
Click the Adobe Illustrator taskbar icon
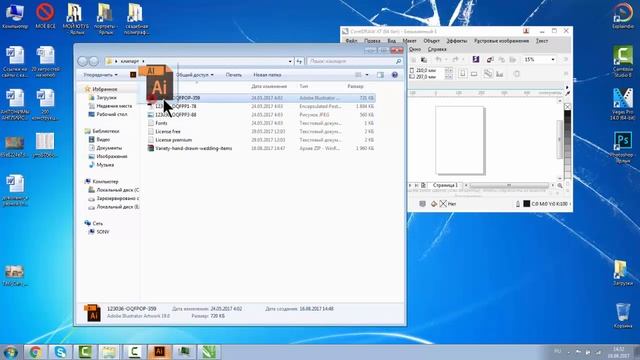click(x=159, y=352)
